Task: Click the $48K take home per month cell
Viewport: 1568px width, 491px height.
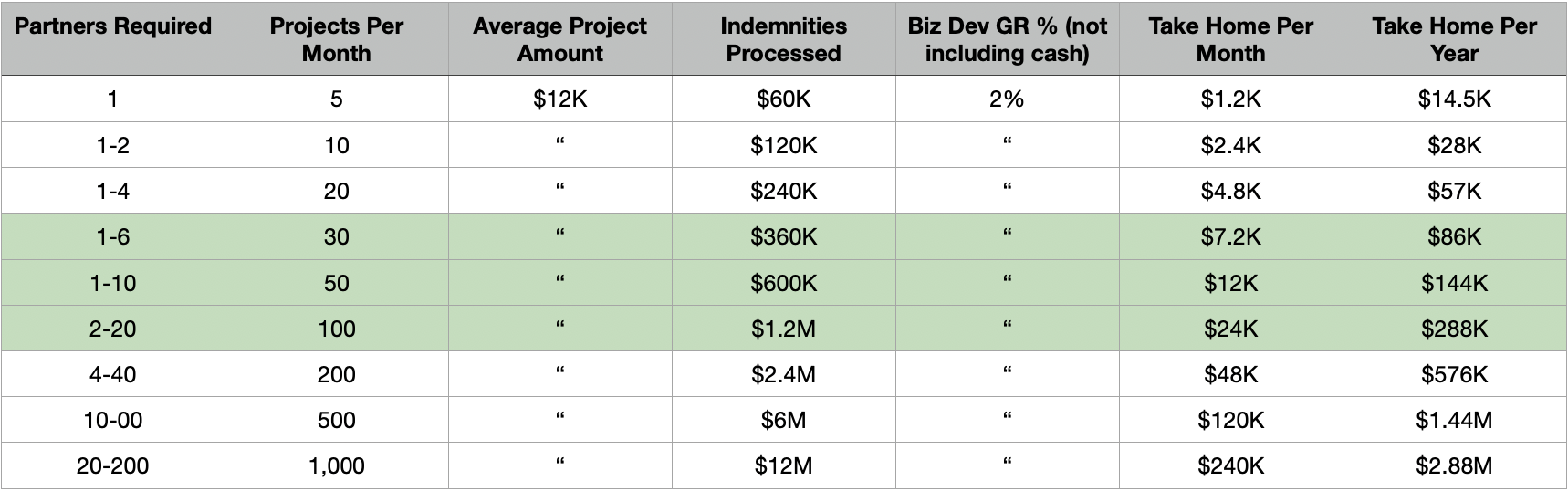Action: click(1230, 374)
